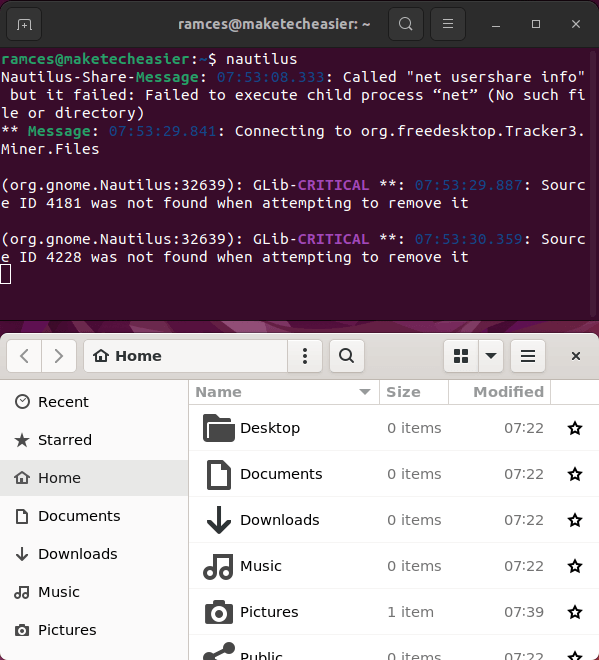Click the Downloads folder name in list

pyautogui.click(x=280, y=520)
